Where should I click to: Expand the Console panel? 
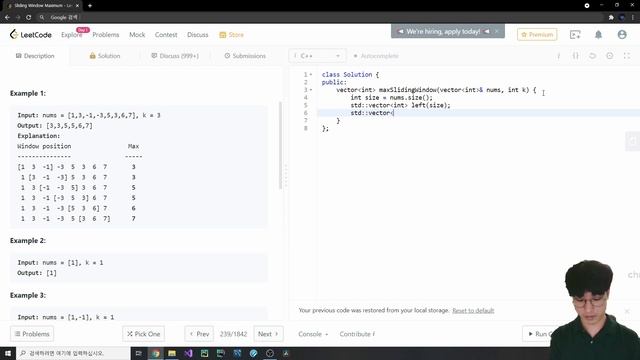click(313, 334)
